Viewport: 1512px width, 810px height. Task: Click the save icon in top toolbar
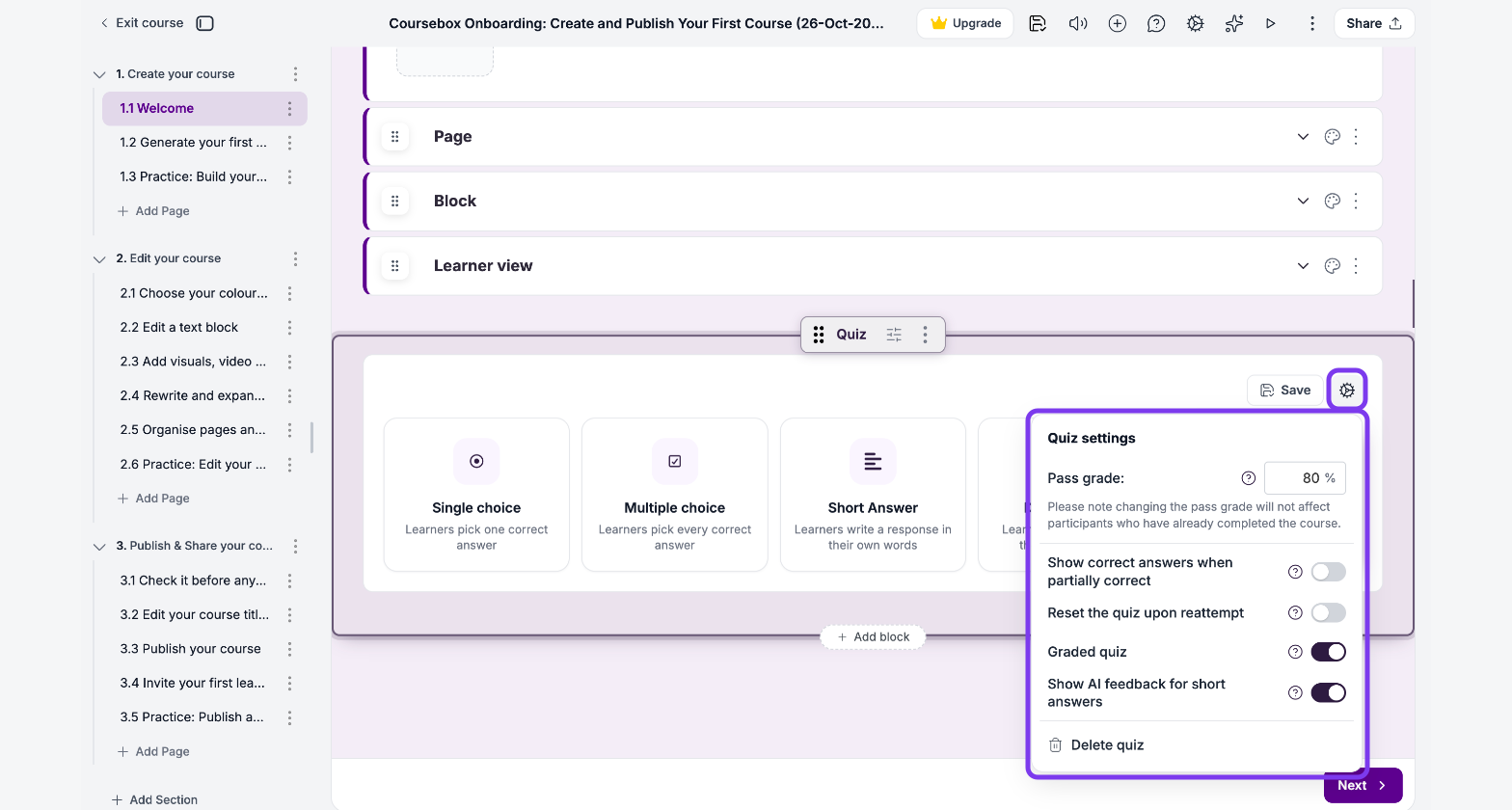(x=1038, y=23)
